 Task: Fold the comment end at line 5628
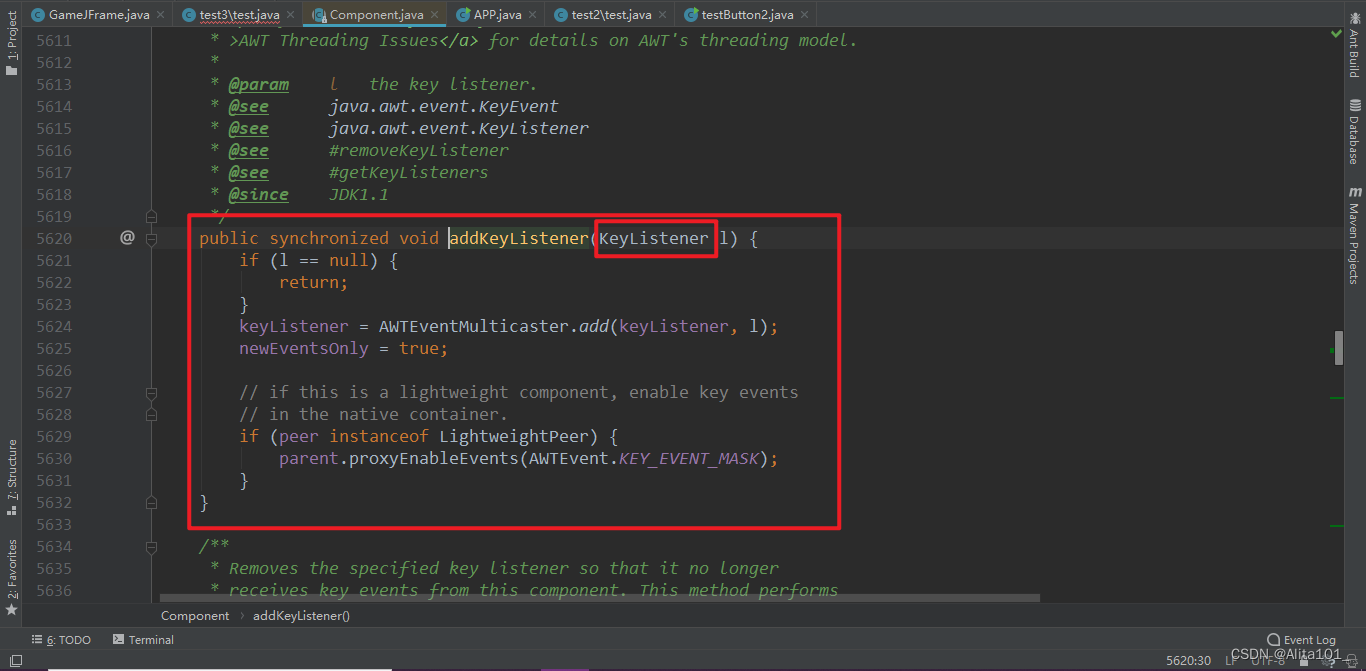pyautogui.click(x=151, y=414)
